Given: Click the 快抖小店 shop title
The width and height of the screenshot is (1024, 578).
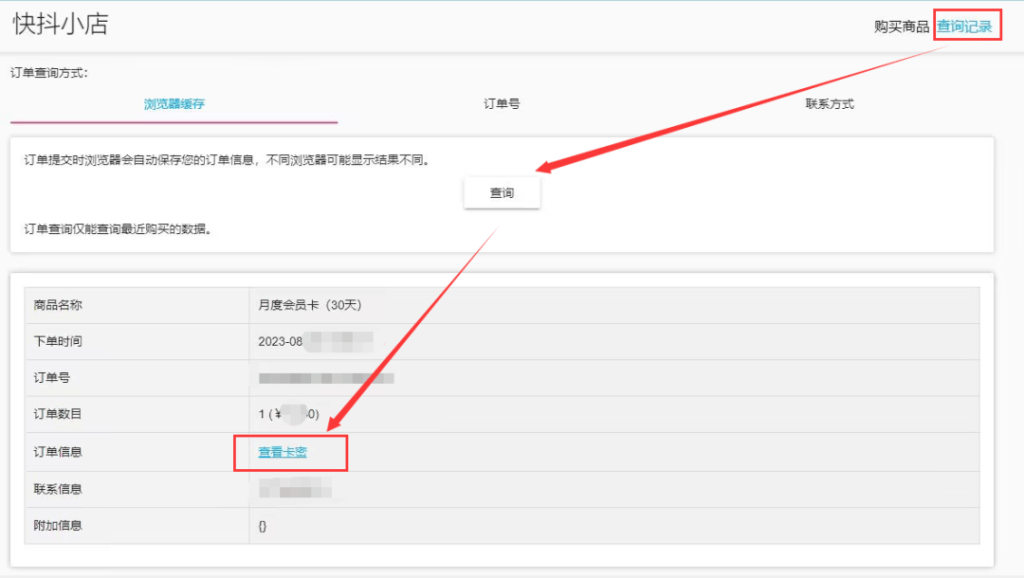Looking at the screenshot, I should [x=61, y=24].
